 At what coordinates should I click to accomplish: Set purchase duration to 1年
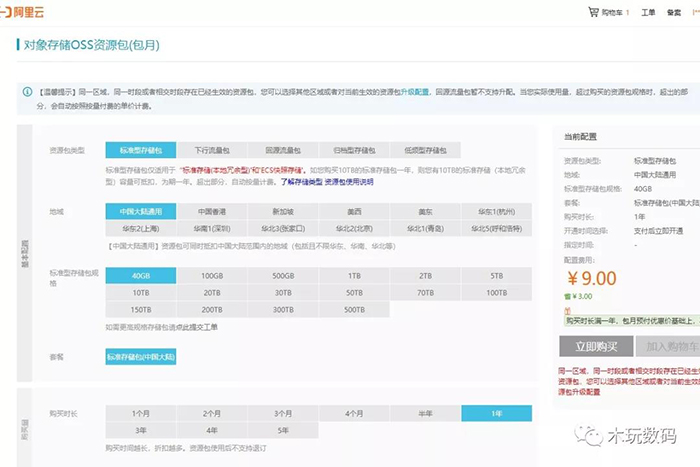click(497, 413)
